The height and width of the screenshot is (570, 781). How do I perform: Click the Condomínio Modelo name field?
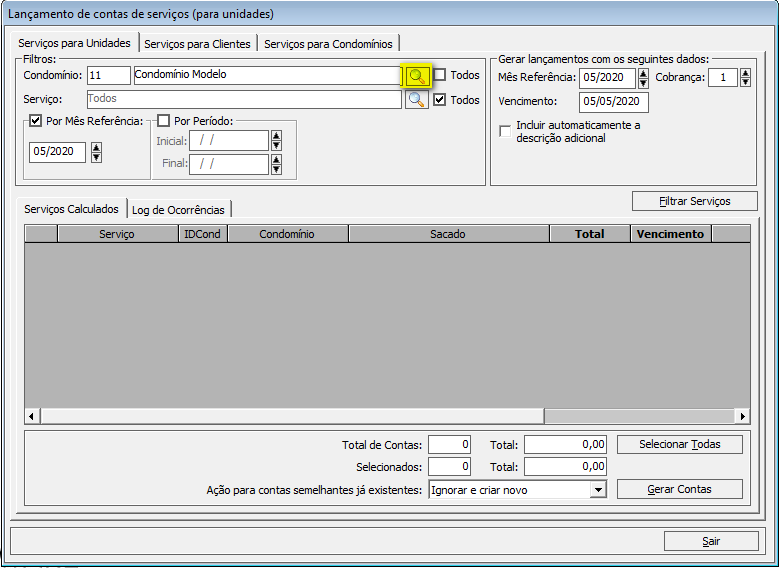(267, 75)
